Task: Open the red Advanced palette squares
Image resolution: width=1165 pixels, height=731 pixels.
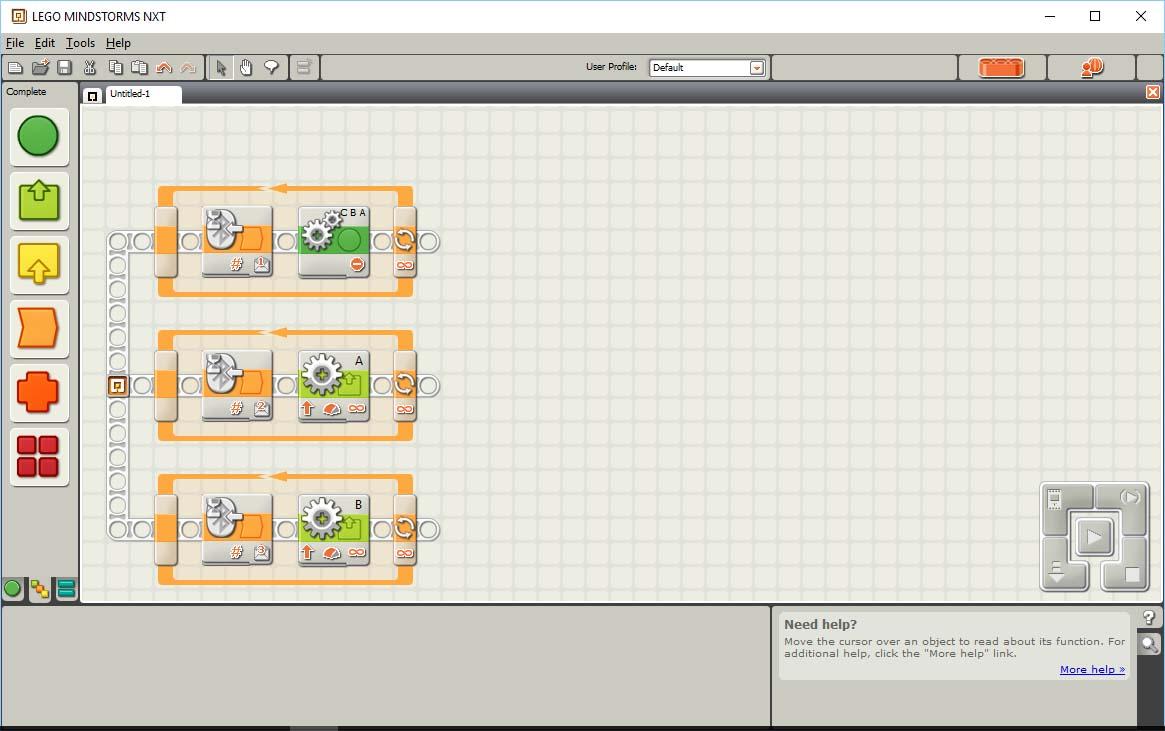Action: click(x=39, y=456)
